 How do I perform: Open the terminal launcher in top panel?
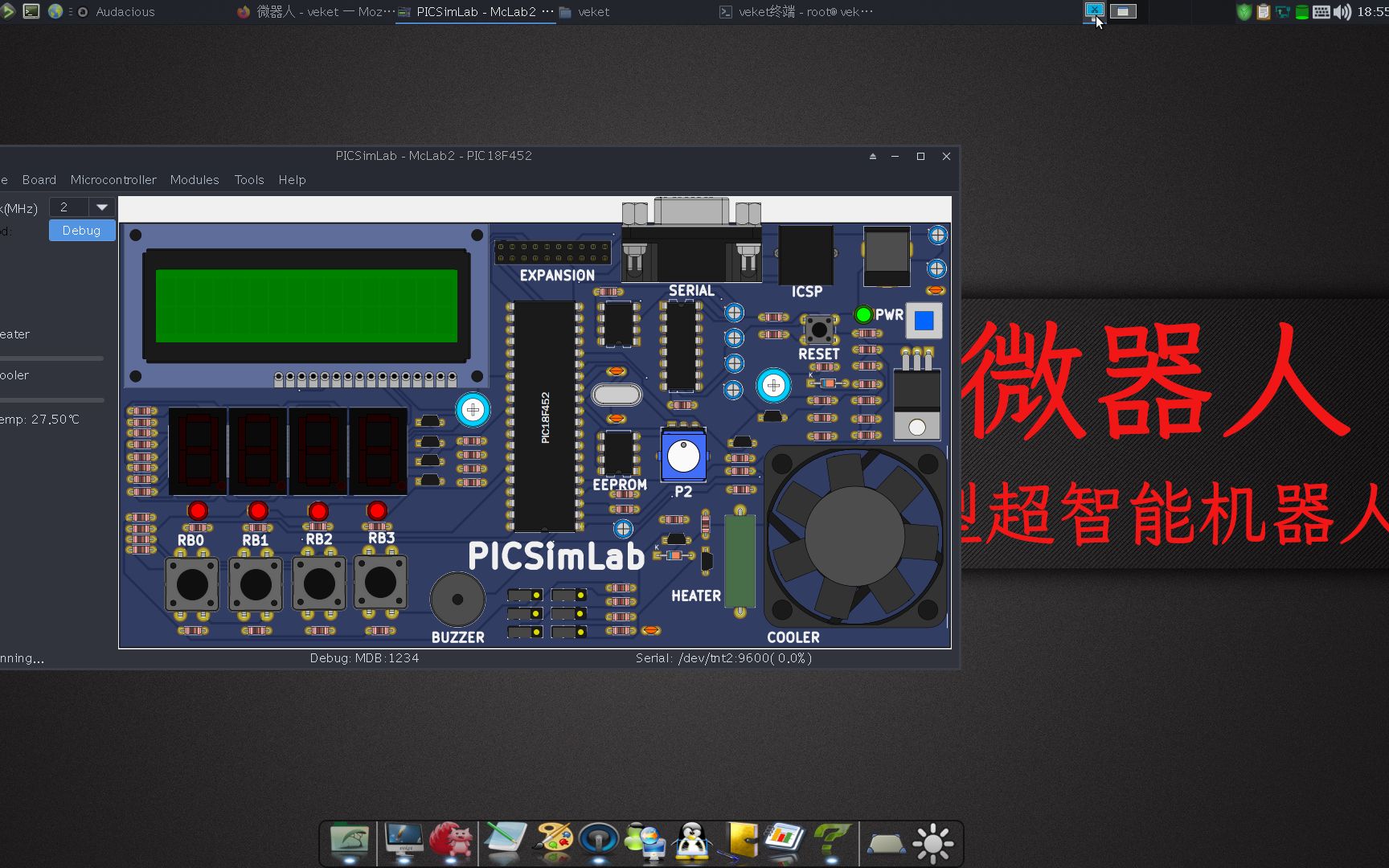[31, 11]
